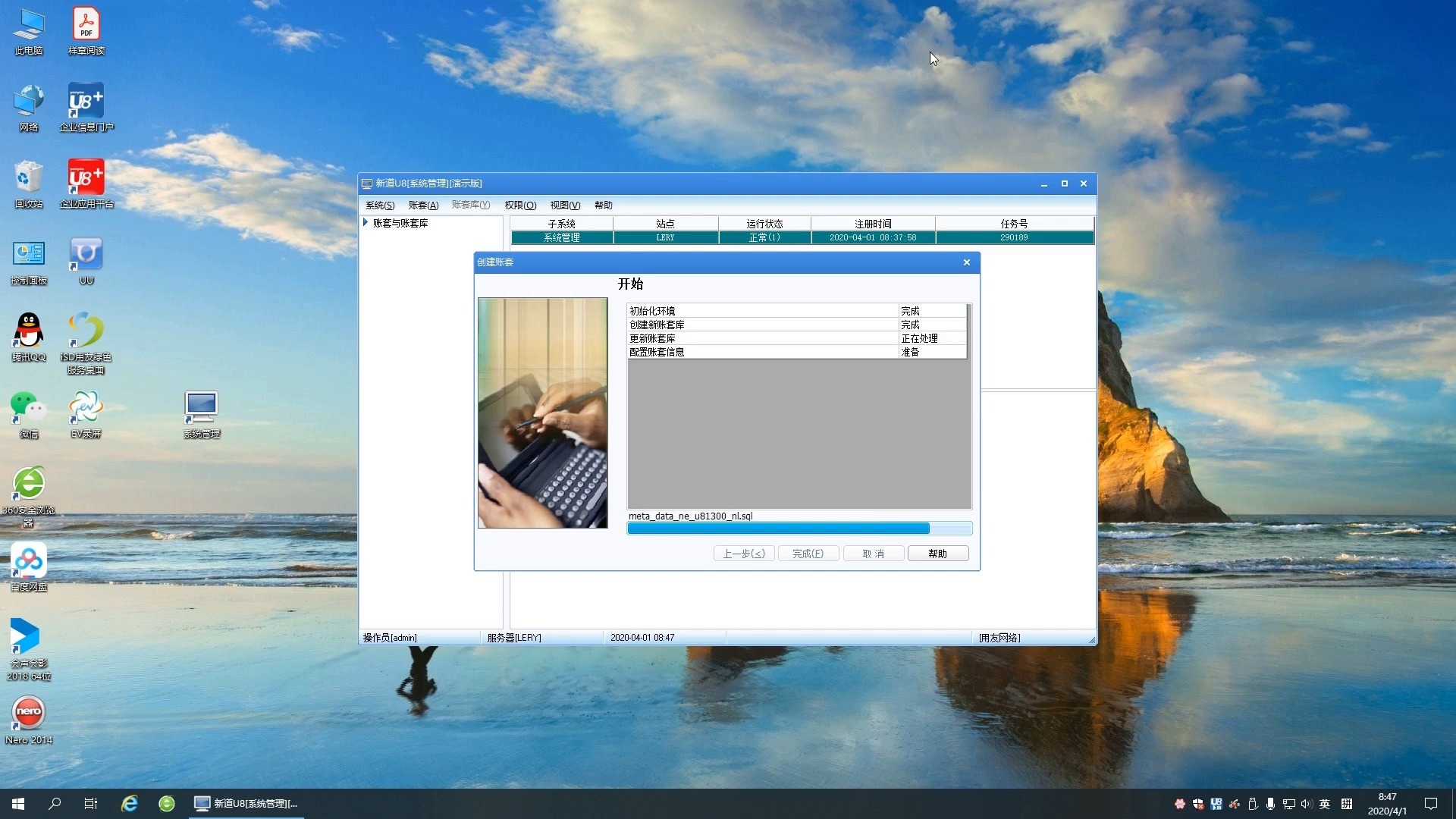The image size is (1456, 819).
Task: Open the 视图(V) menu
Action: 565,206
